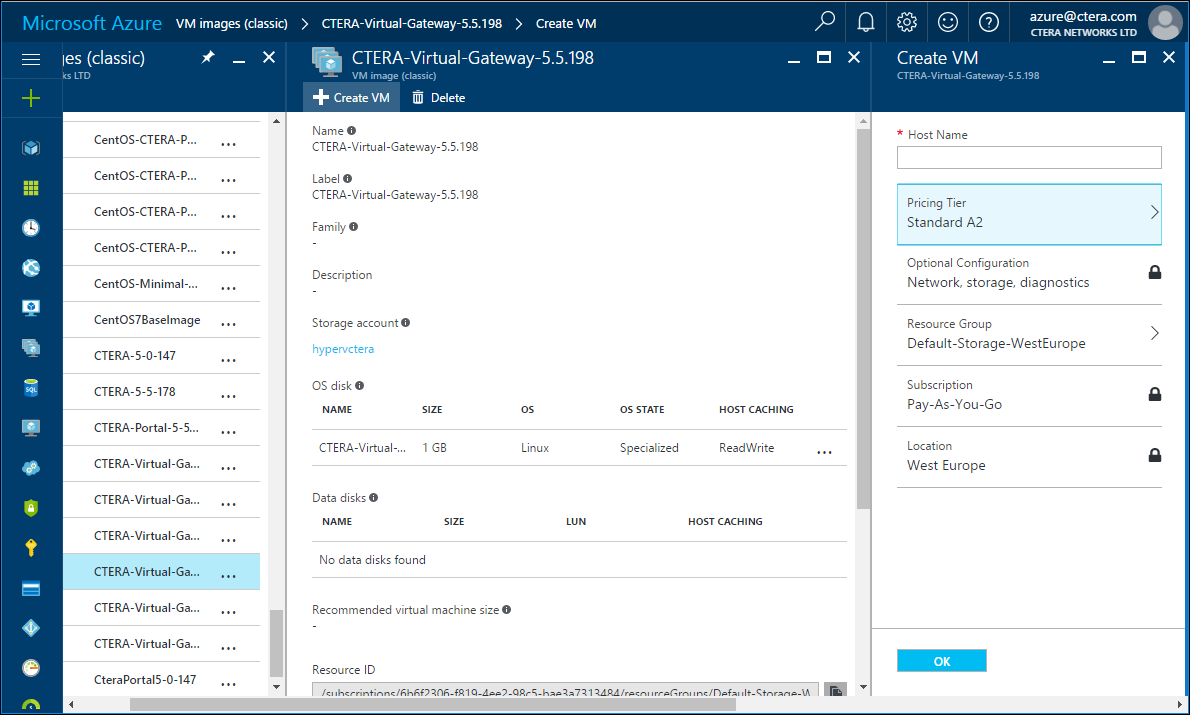Open the hypervctera storage account link
Viewport: 1190px width, 715px height.
(x=343, y=349)
